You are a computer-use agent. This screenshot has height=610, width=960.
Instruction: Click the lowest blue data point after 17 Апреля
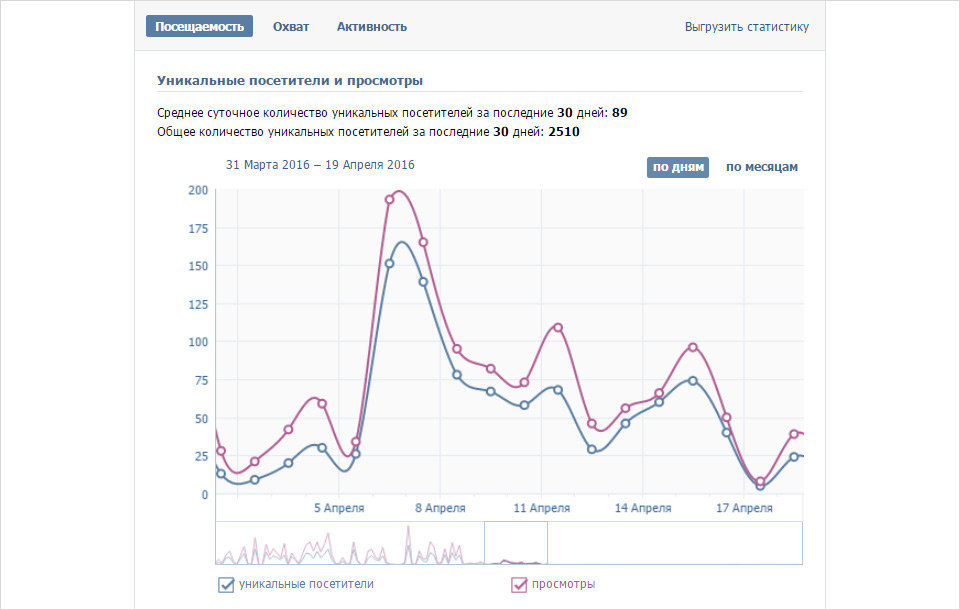760,486
